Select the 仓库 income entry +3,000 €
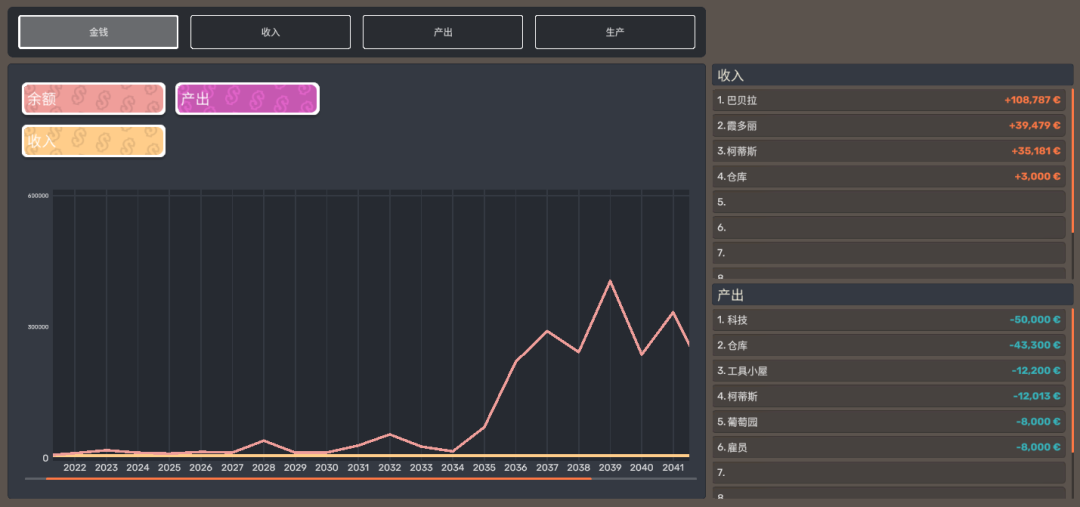1080x507 pixels. click(889, 177)
